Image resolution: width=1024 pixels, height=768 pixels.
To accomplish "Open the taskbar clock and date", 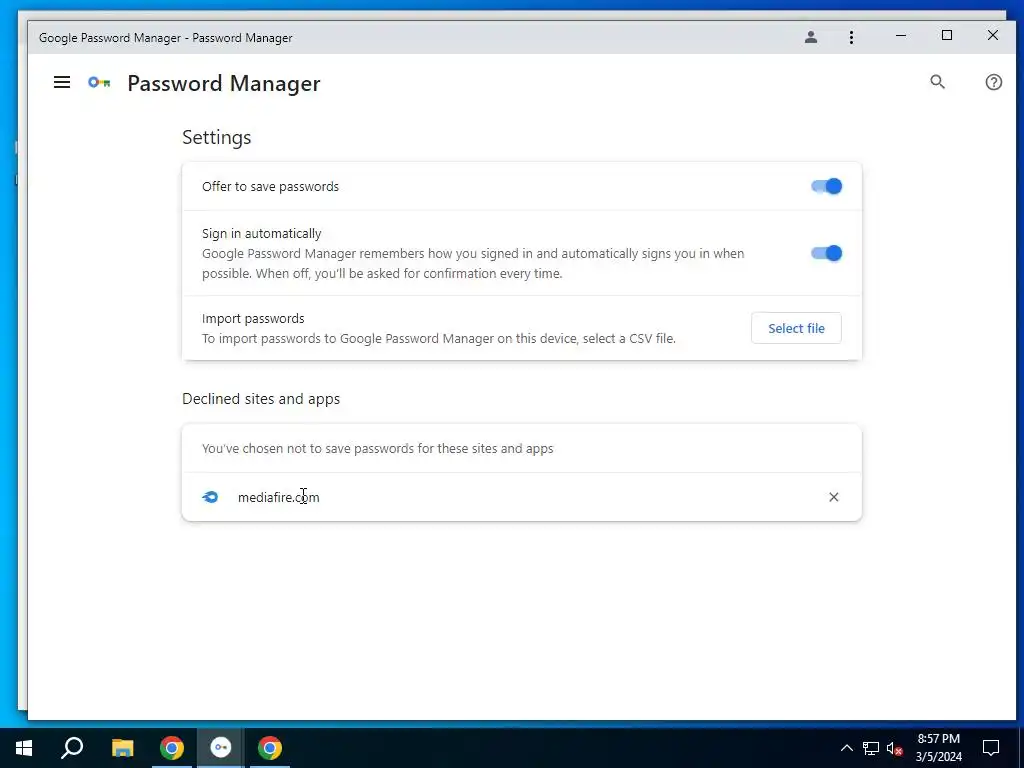I will [938, 748].
